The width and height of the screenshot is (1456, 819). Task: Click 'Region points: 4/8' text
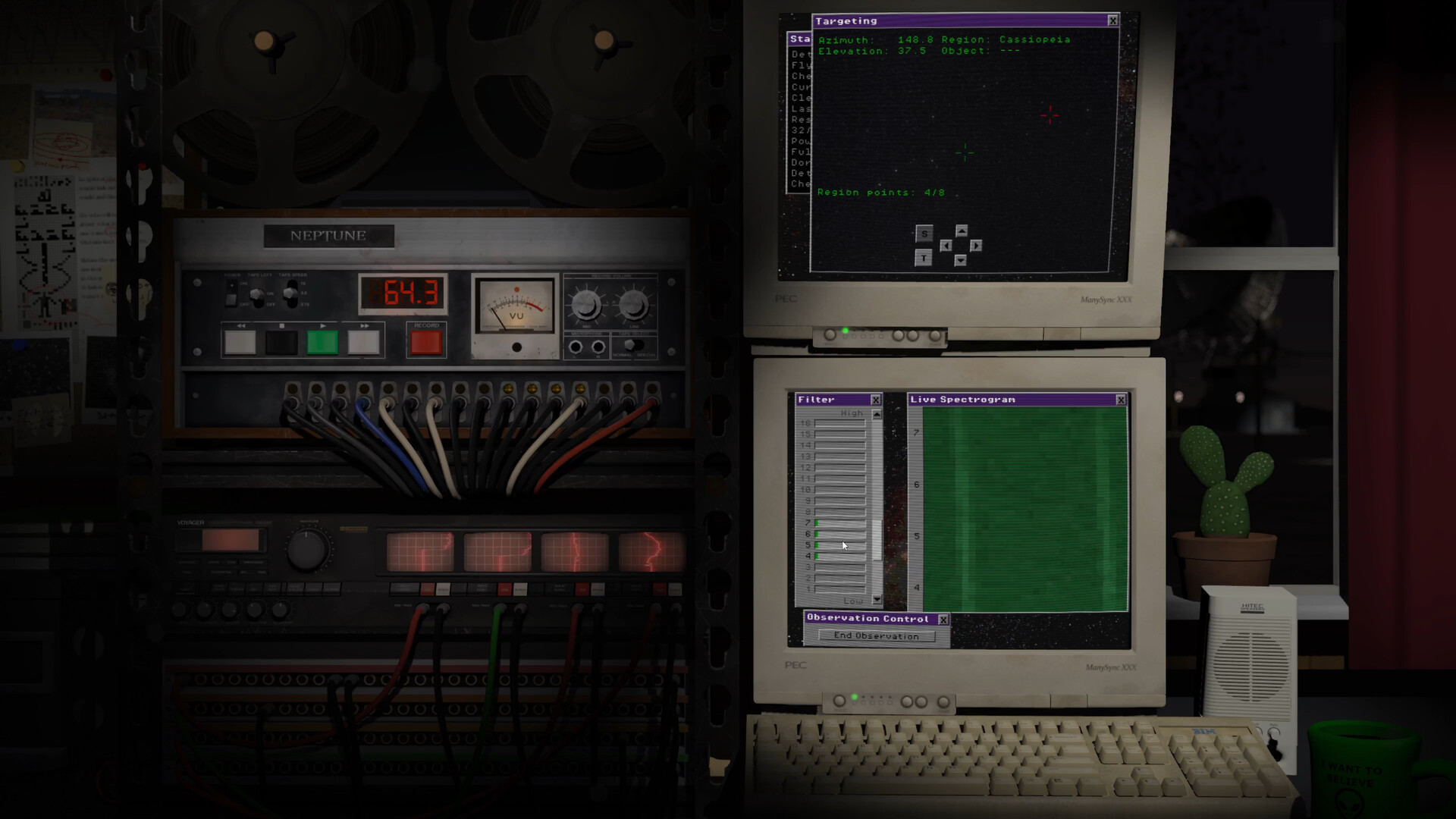pos(881,193)
